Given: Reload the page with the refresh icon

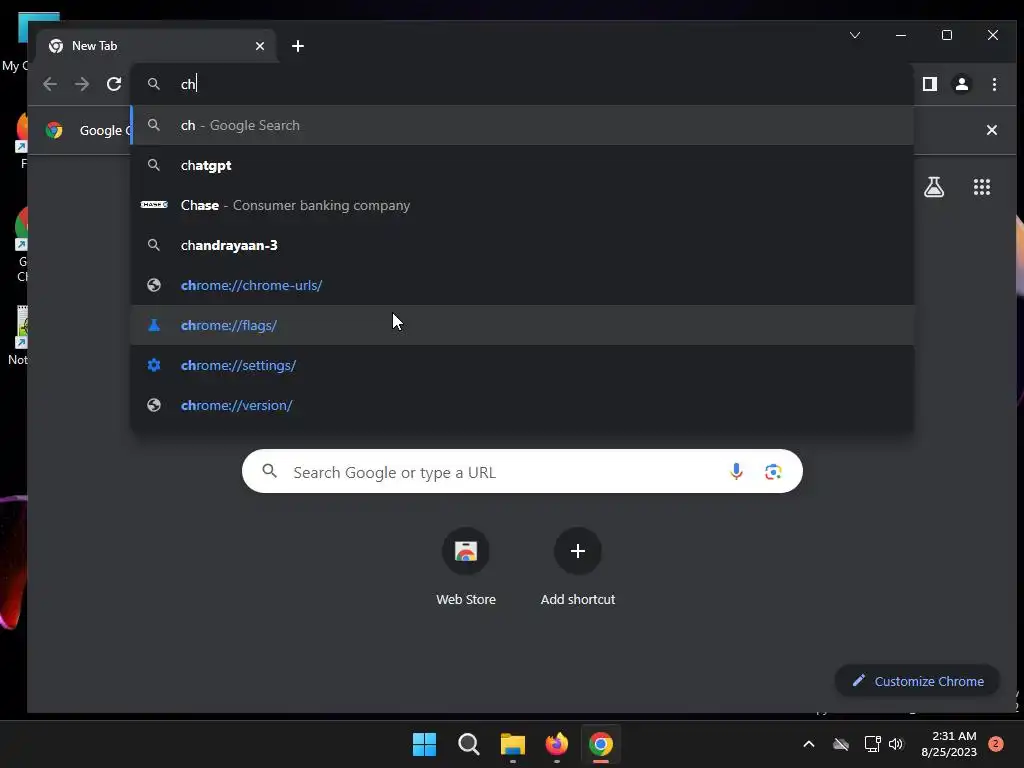Looking at the screenshot, I should click(x=114, y=84).
